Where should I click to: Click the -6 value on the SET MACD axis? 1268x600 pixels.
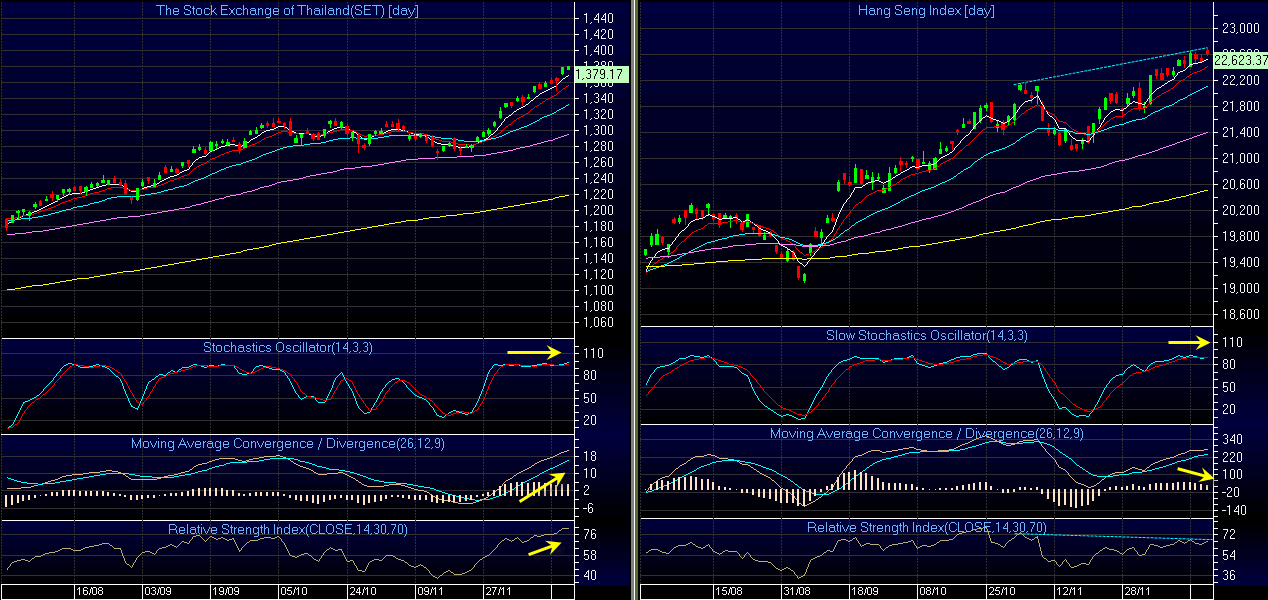click(x=588, y=507)
